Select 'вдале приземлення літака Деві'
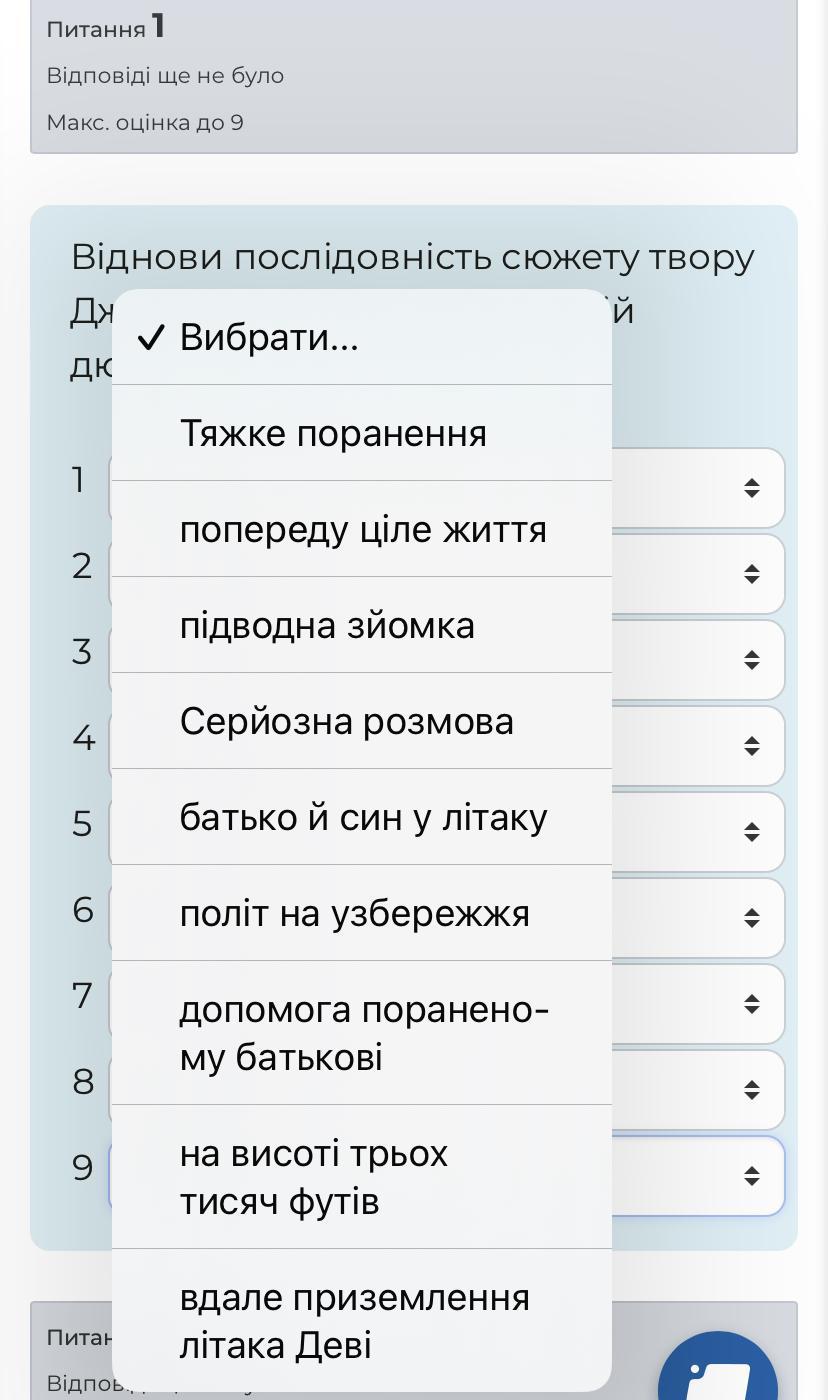This screenshot has height=1400, width=828. coord(360,1322)
